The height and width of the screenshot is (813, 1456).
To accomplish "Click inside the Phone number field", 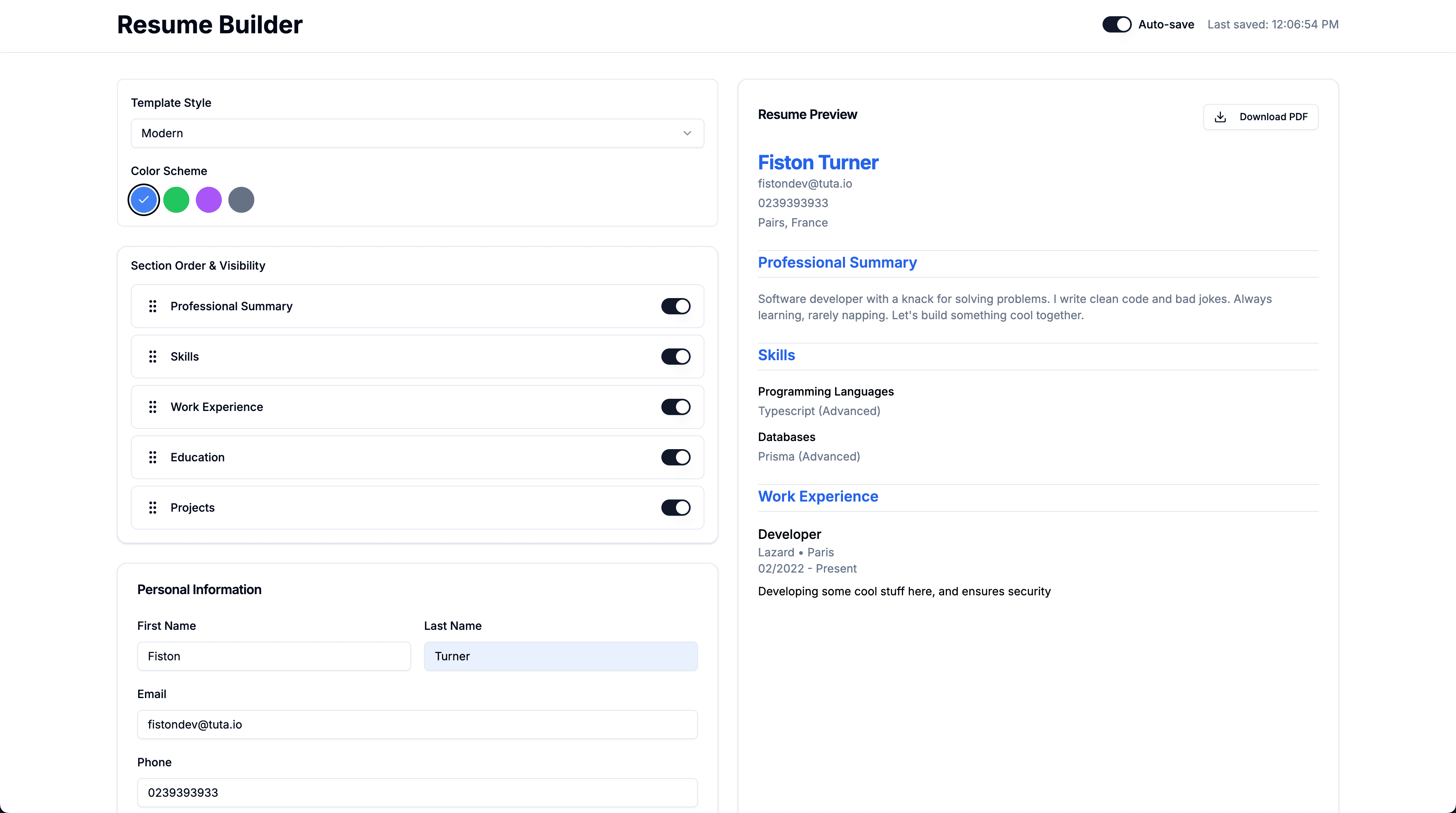I will click(x=416, y=792).
